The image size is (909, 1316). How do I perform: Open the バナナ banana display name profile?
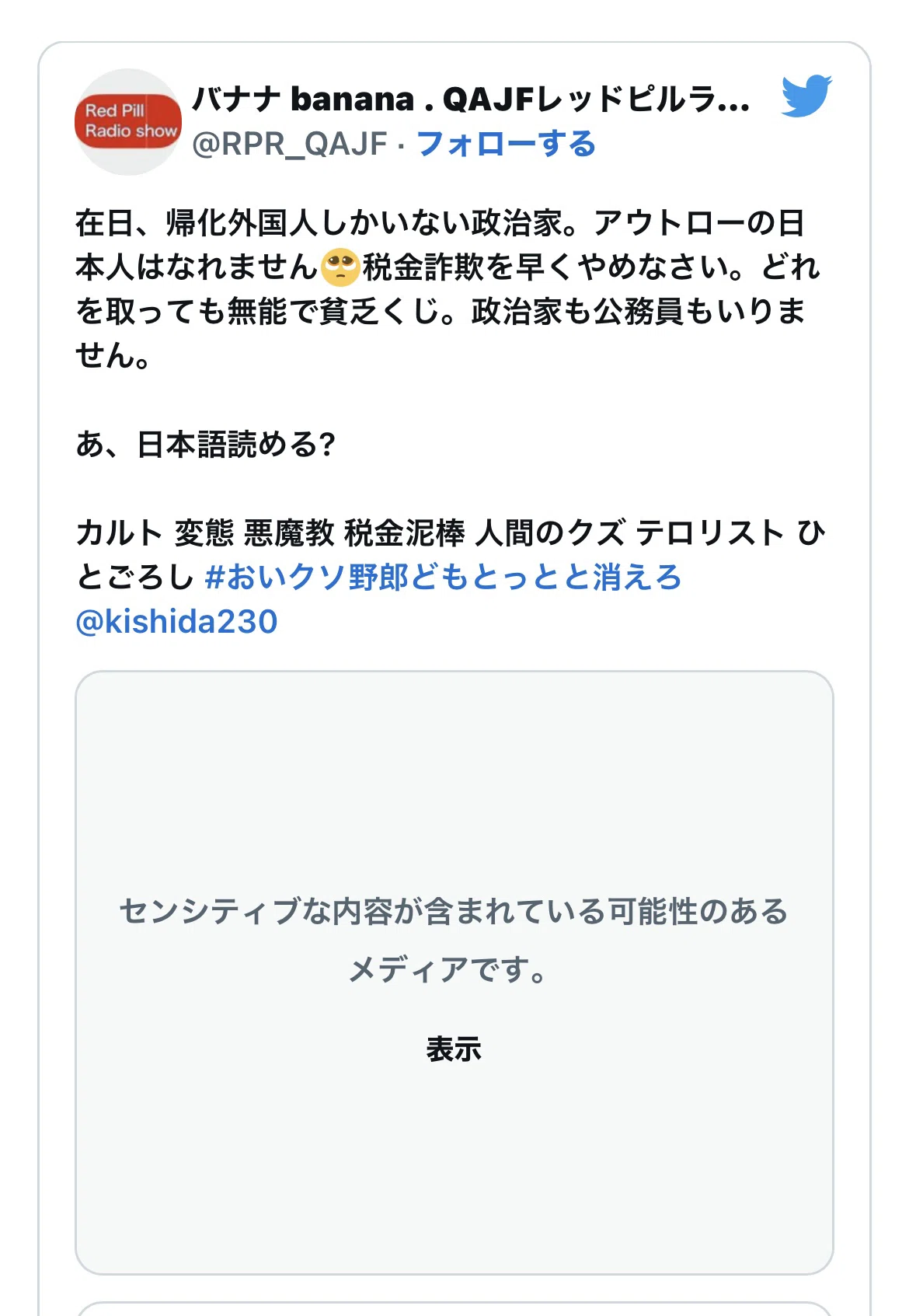pos(471,99)
